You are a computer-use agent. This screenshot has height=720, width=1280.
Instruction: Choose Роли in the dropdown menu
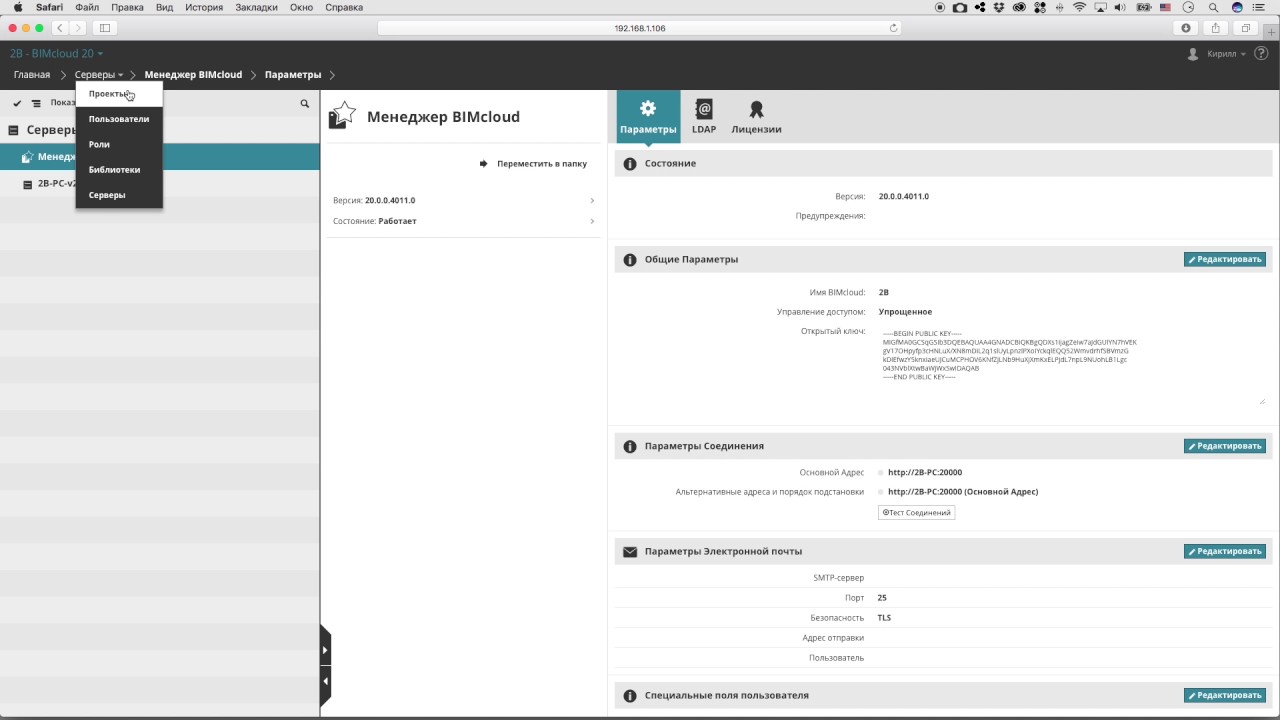pyautogui.click(x=119, y=144)
